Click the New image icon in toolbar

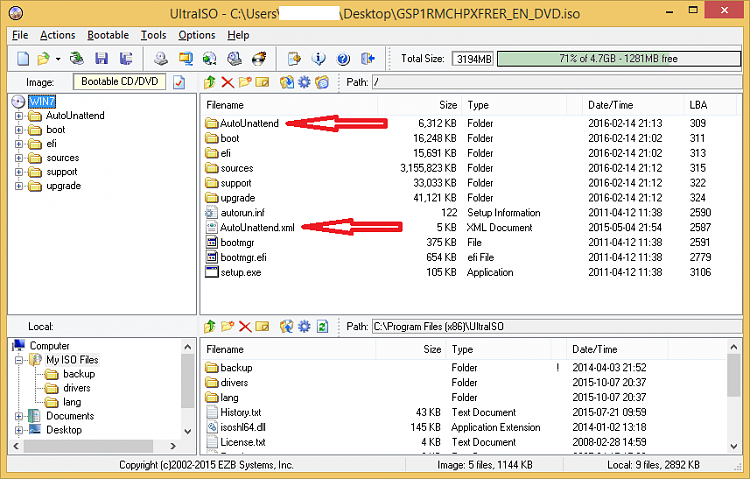pyautogui.click(x=22, y=58)
